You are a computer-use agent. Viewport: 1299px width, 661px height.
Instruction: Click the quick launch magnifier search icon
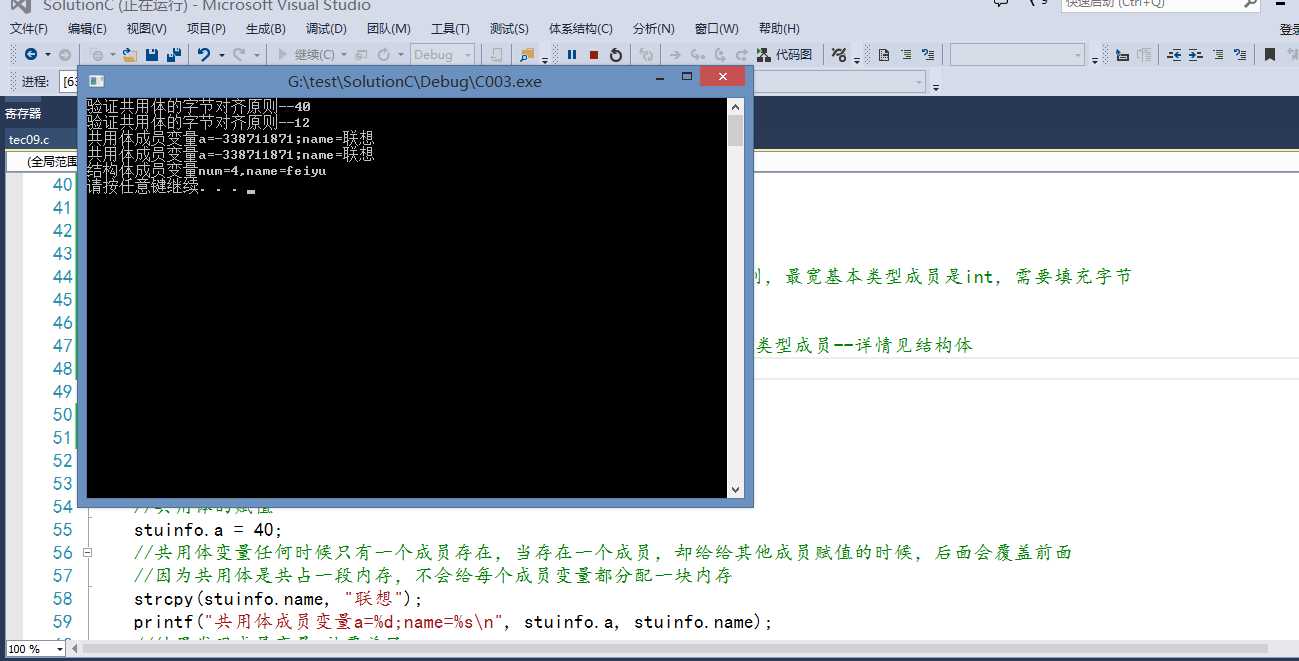pos(1250,4)
